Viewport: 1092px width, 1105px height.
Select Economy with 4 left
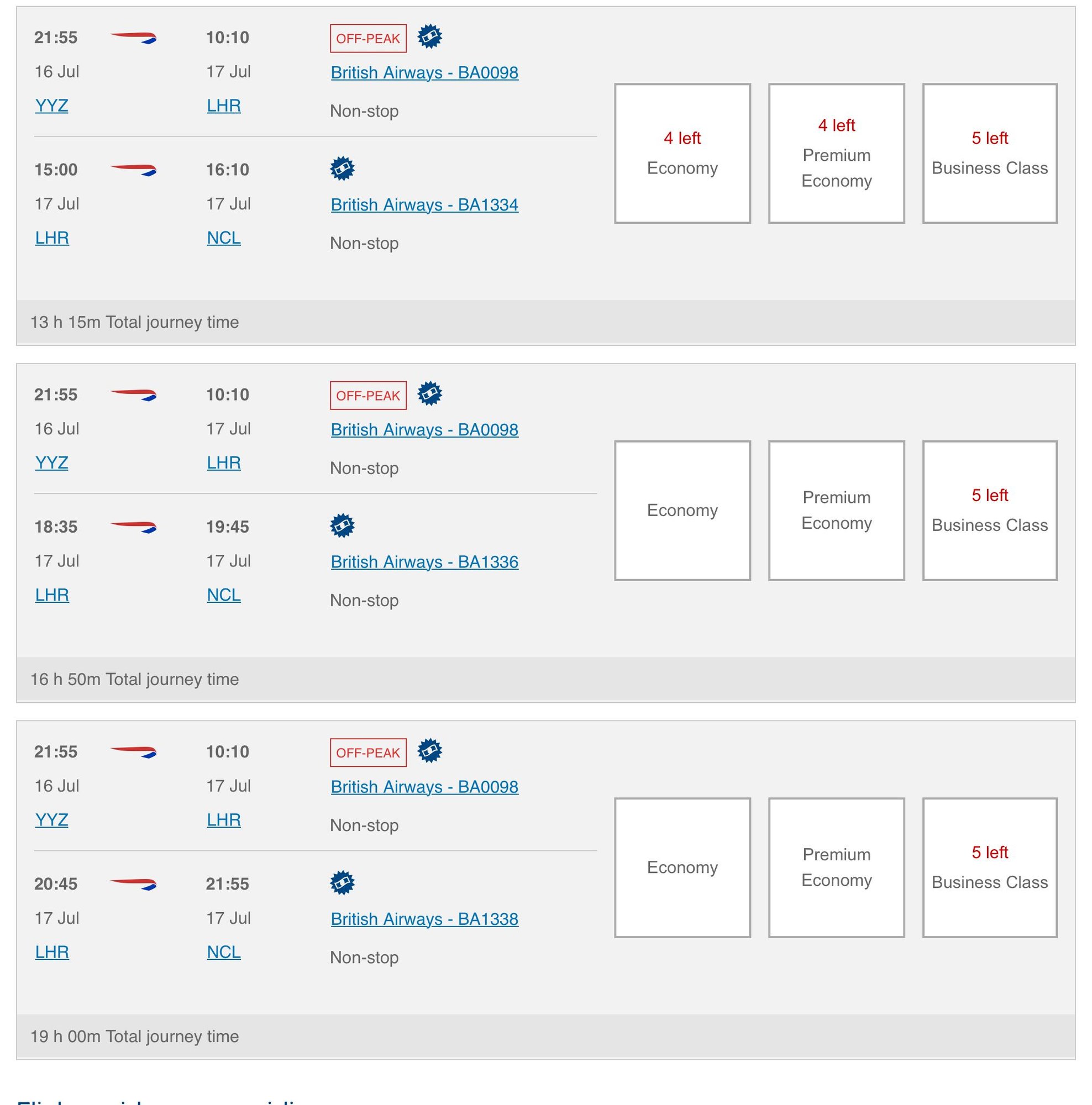(x=682, y=153)
